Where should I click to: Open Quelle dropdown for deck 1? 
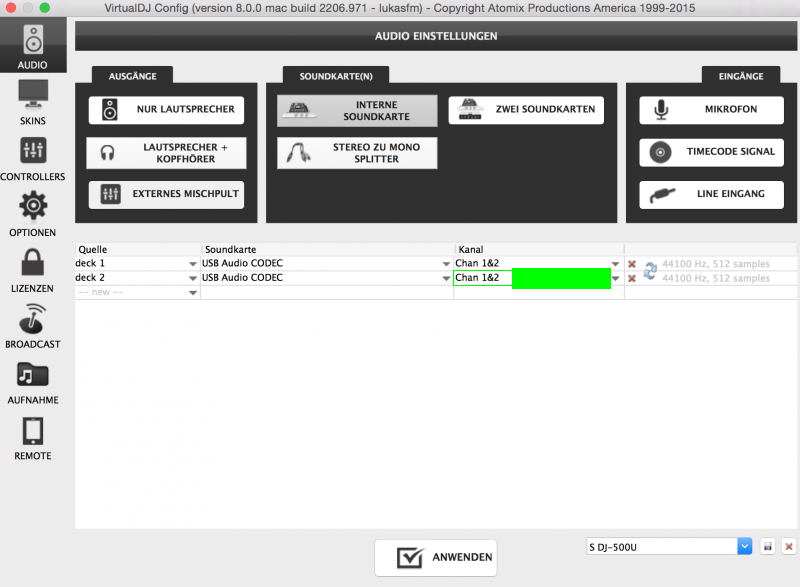193,264
